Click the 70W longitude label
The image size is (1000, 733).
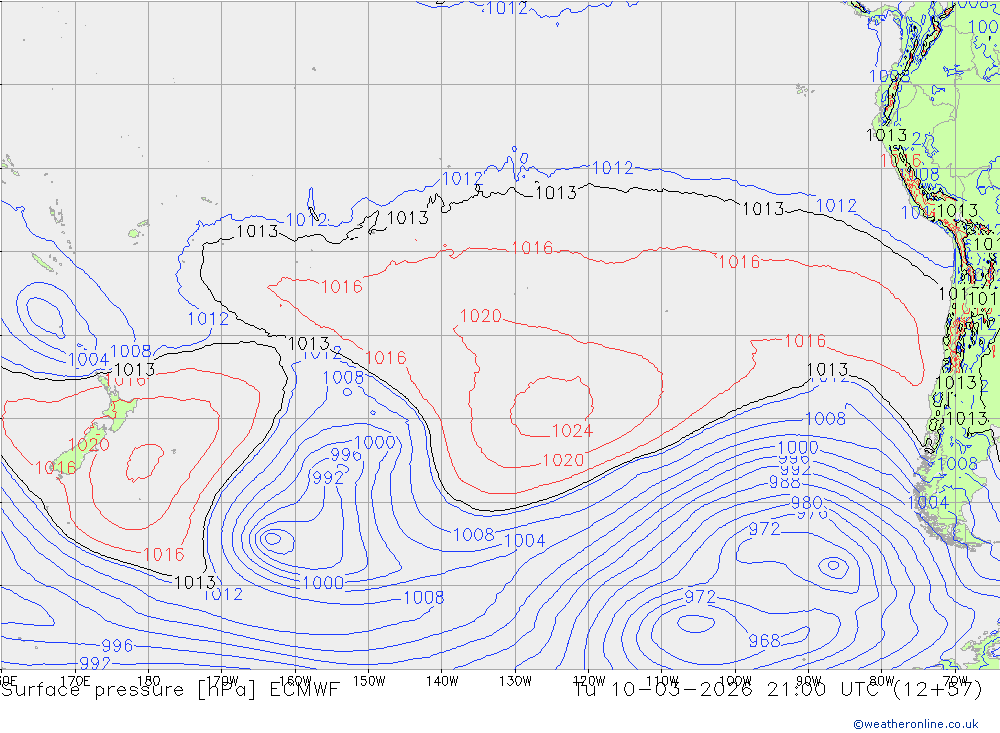click(955, 681)
